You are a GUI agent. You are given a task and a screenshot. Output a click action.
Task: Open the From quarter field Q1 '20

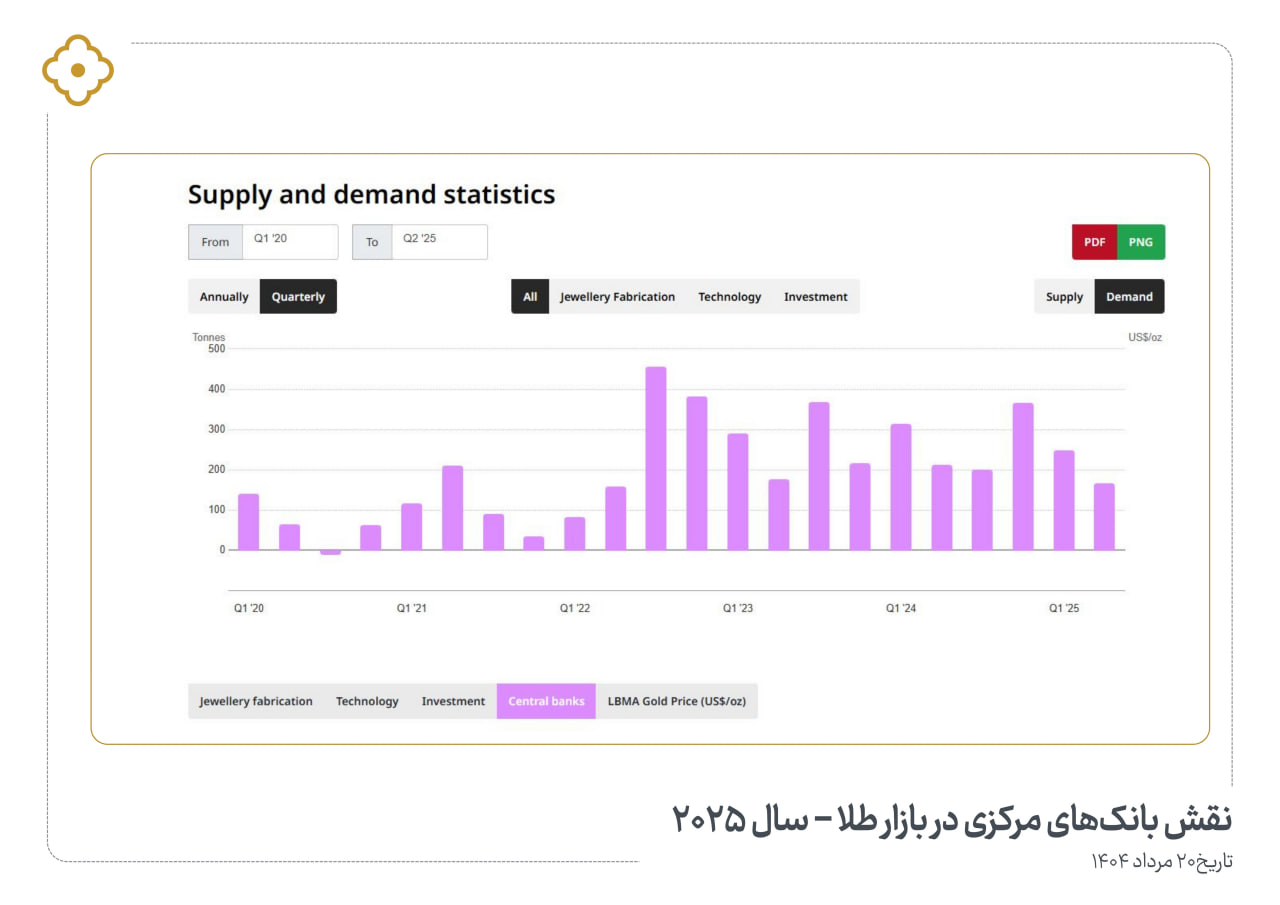coord(291,242)
